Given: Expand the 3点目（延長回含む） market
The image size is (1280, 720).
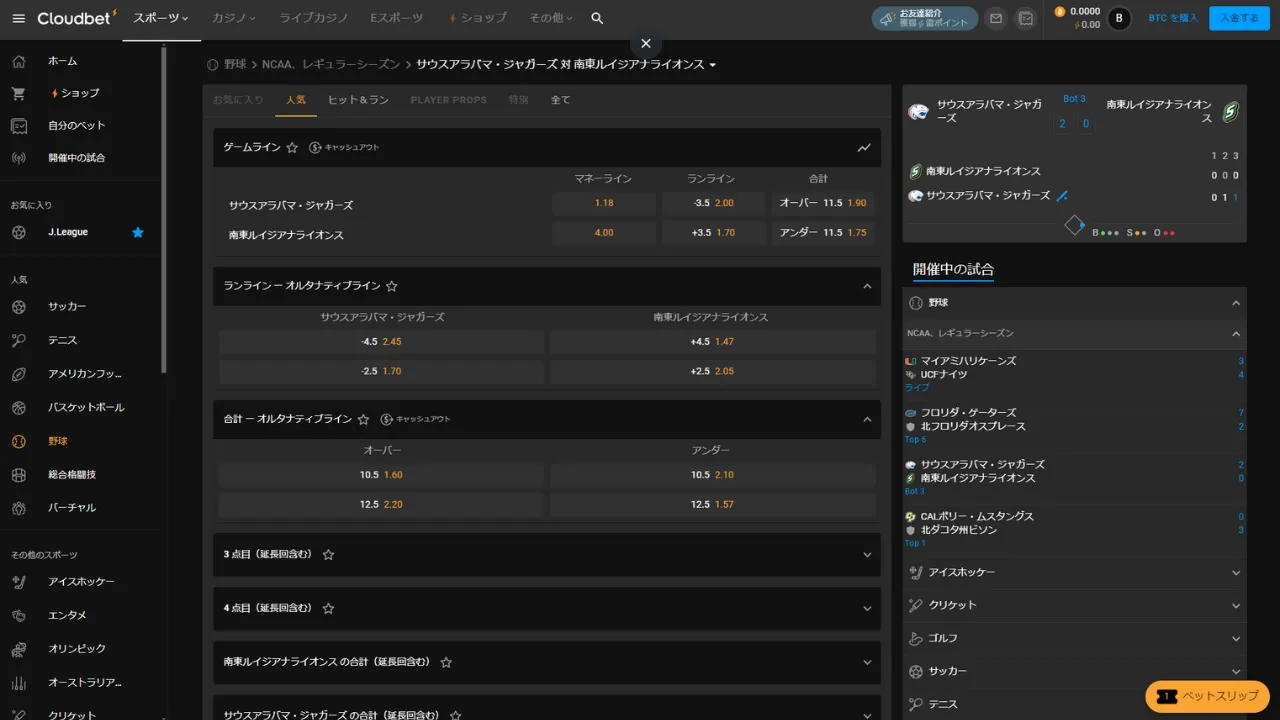Looking at the screenshot, I should click(866, 555).
